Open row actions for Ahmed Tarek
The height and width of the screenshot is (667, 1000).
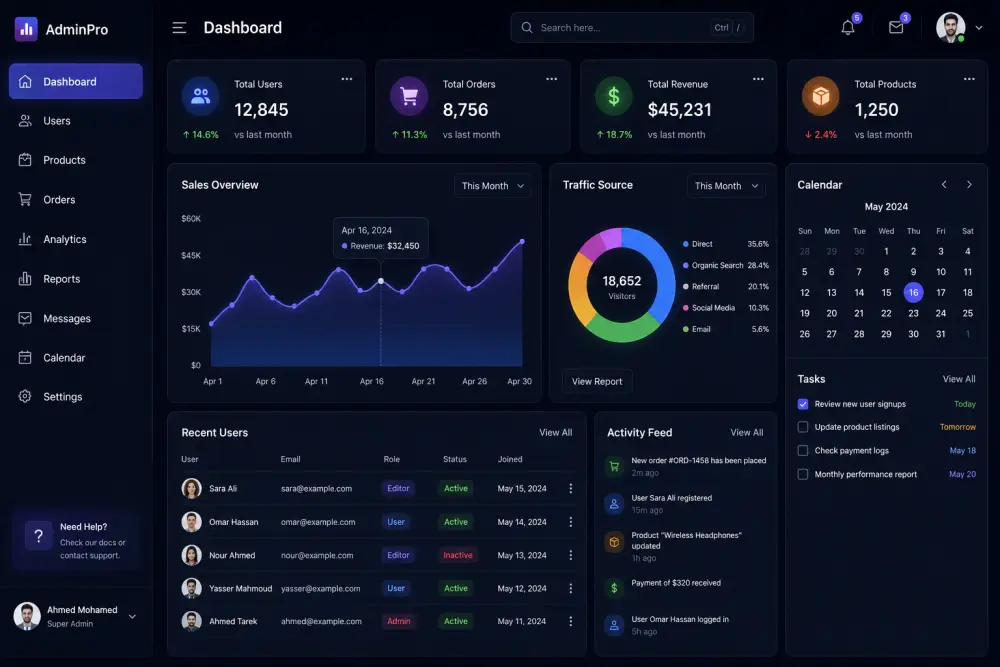571,621
